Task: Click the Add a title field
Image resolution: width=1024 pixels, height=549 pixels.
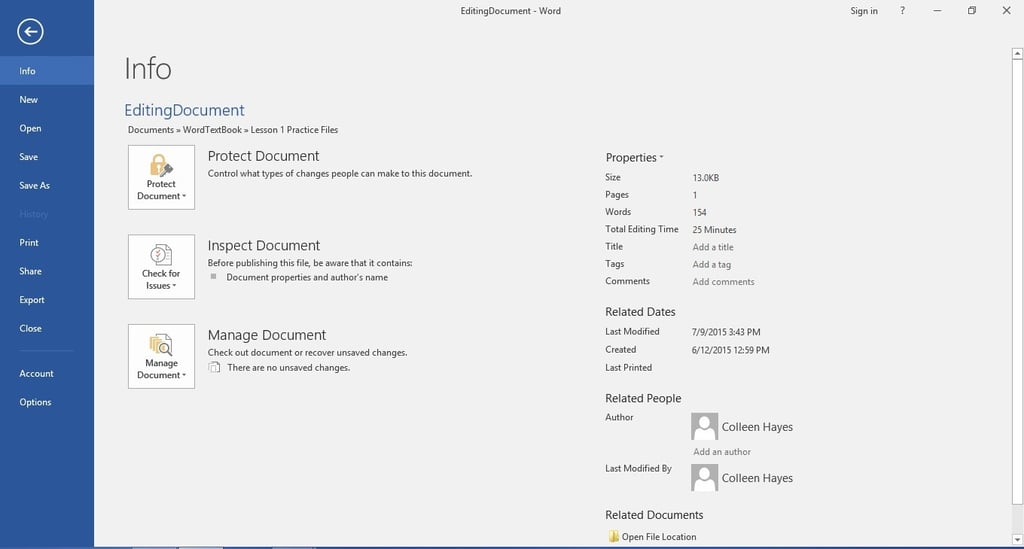Action: (713, 247)
